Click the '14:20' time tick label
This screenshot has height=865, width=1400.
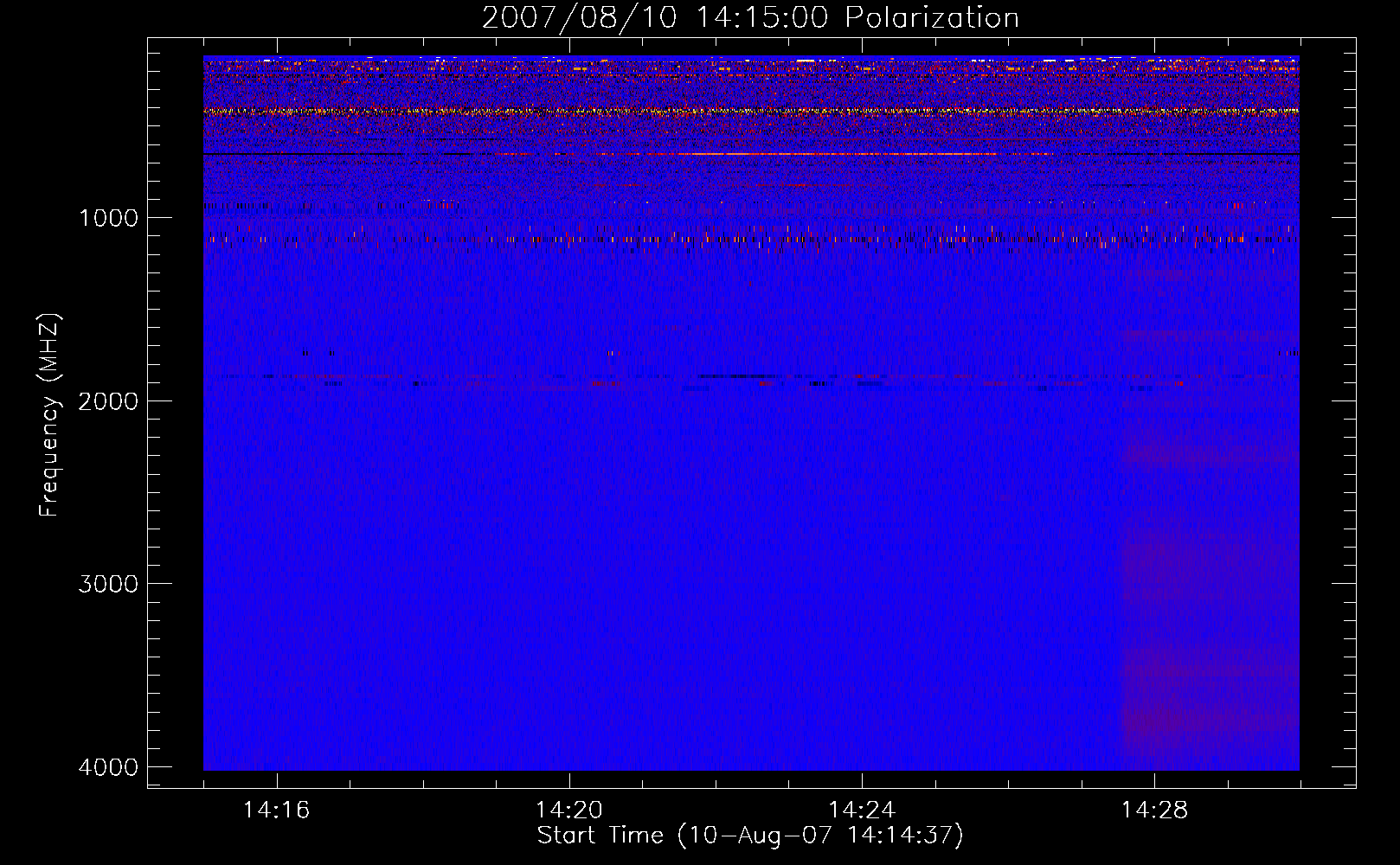[x=568, y=810]
